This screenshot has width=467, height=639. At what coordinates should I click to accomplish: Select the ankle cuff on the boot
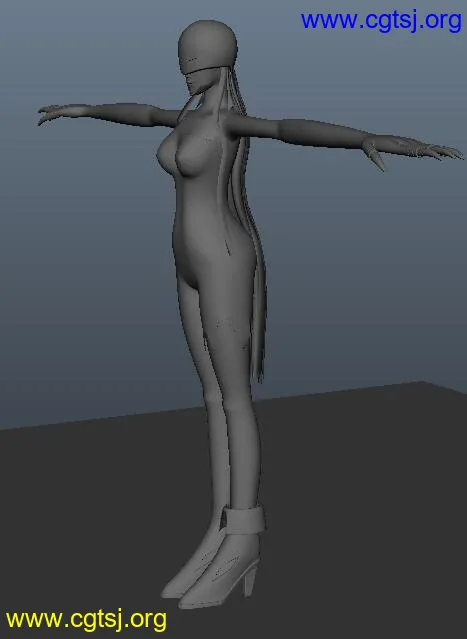coord(243,519)
